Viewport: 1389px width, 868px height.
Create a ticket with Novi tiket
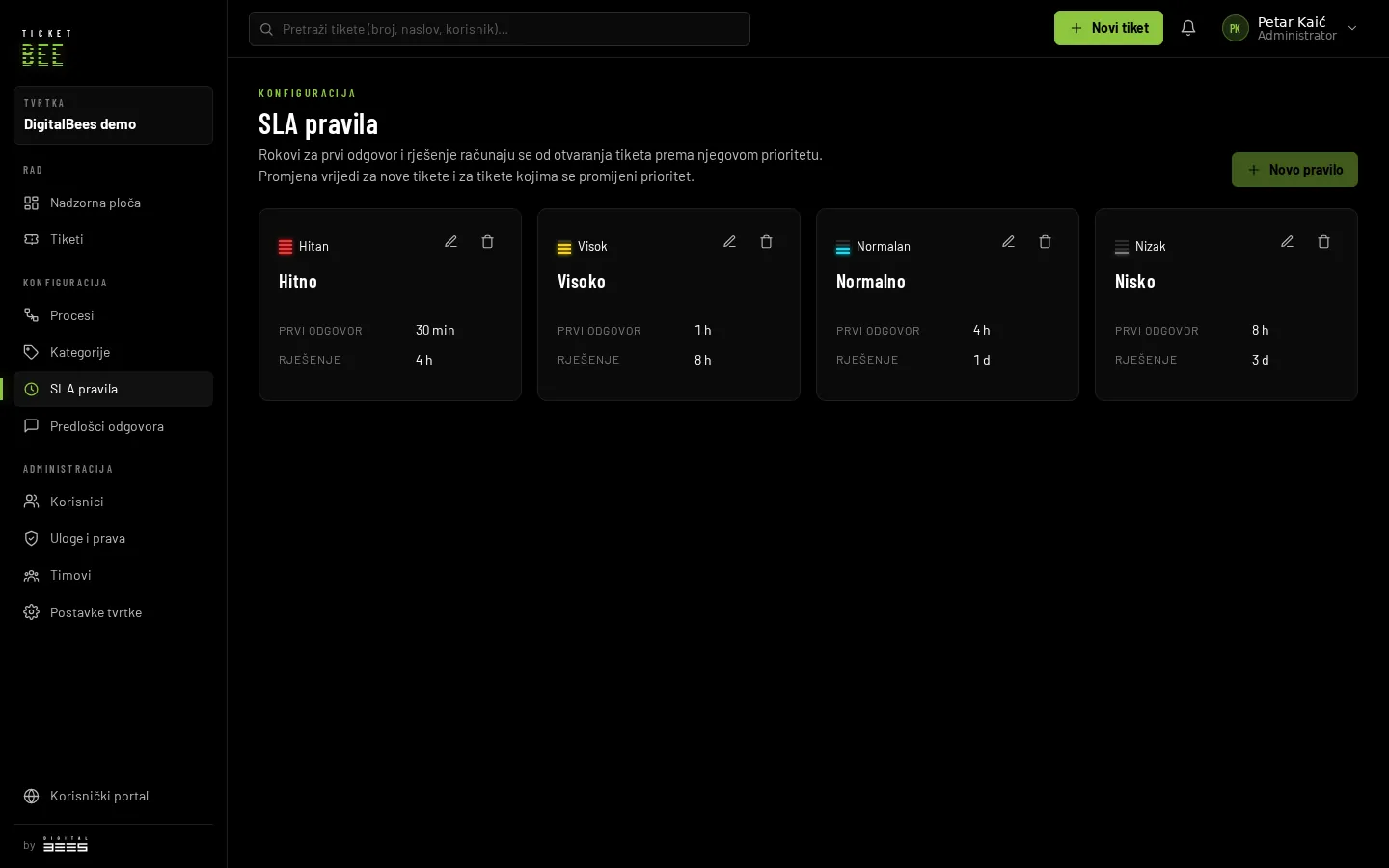click(1108, 28)
